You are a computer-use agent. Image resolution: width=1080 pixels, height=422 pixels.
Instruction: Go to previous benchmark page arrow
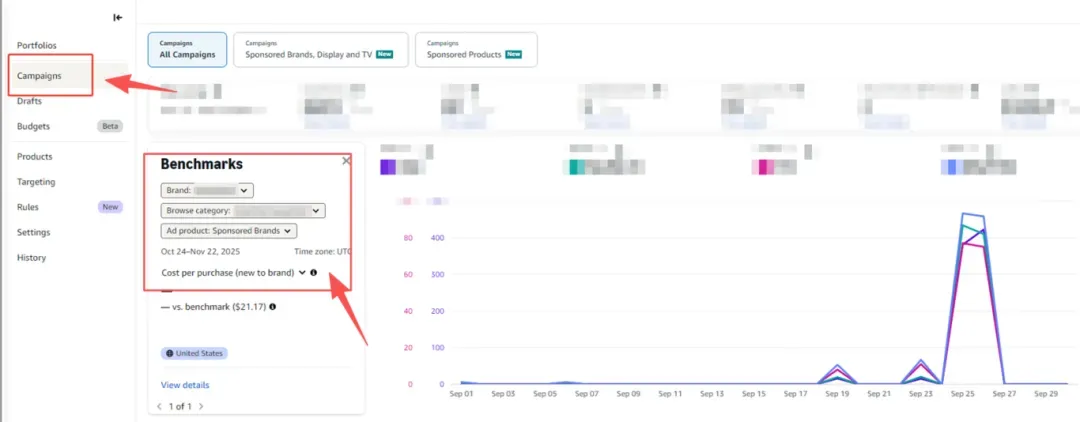coord(160,406)
